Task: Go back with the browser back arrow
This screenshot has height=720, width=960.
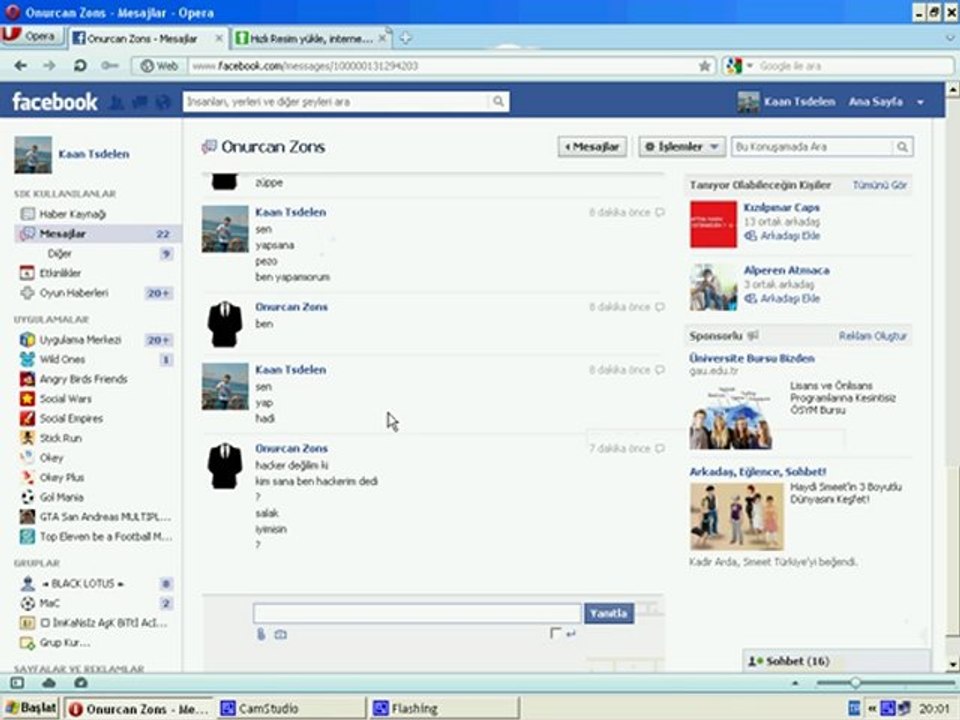Action: click(20, 66)
